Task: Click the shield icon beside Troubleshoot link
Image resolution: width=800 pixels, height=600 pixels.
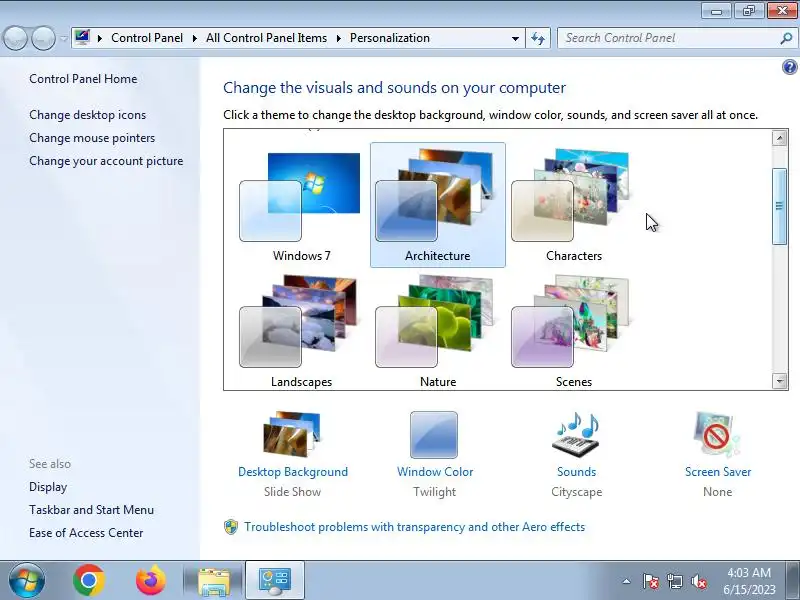Action: pyautogui.click(x=231, y=527)
